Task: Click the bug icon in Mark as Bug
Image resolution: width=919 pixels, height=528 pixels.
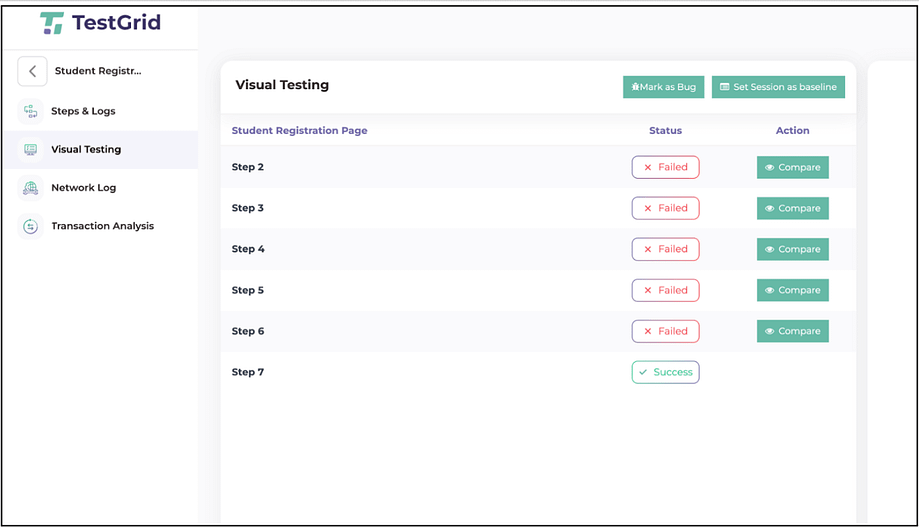Action: pos(635,87)
